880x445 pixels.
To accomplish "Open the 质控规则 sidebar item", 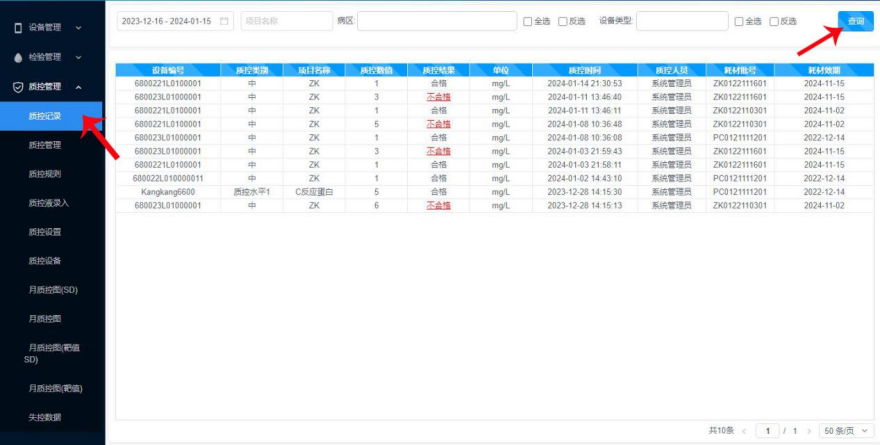I will pyautogui.click(x=45, y=174).
